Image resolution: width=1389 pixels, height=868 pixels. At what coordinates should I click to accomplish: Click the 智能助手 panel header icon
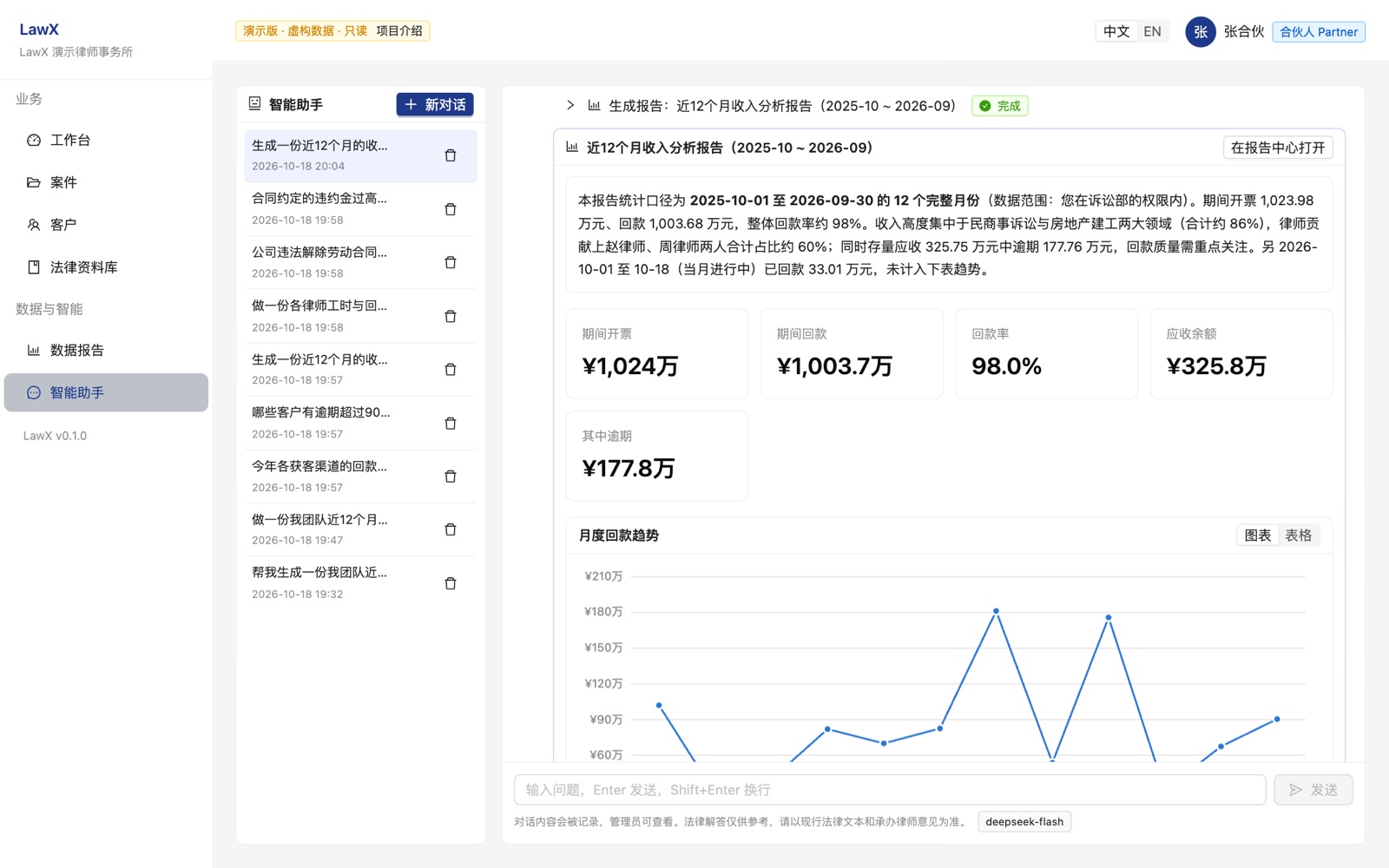(254, 103)
